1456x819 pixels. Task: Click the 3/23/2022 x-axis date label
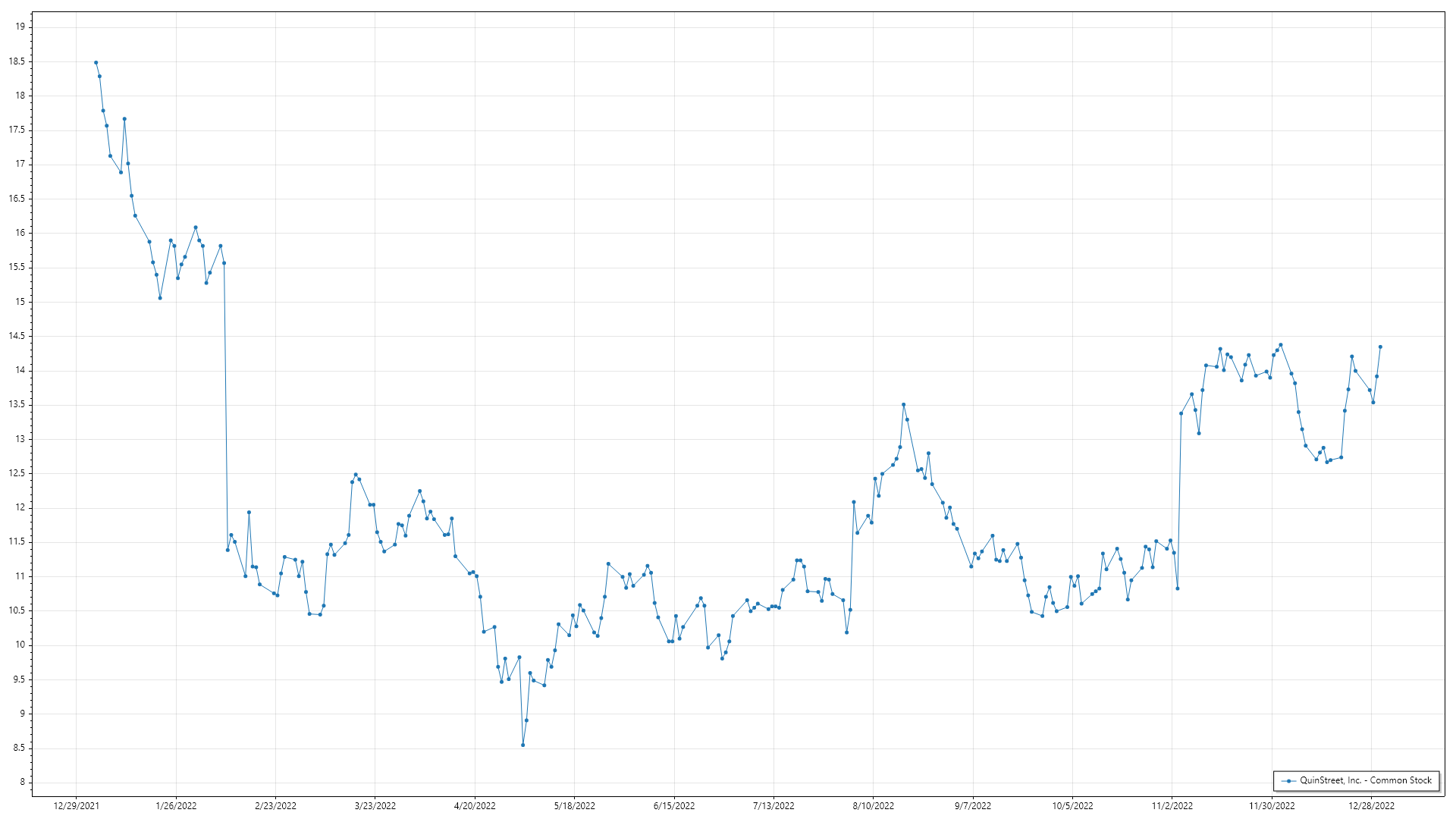click(x=375, y=805)
